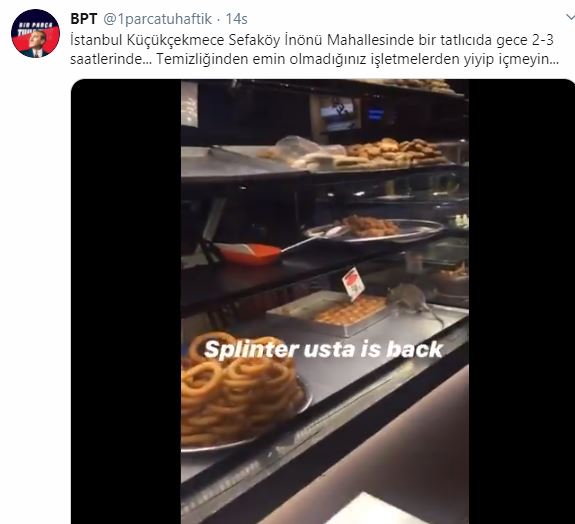Click the red price tag on baklava tray
Image resolution: width=575 pixels, height=524 pixels.
tap(353, 284)
